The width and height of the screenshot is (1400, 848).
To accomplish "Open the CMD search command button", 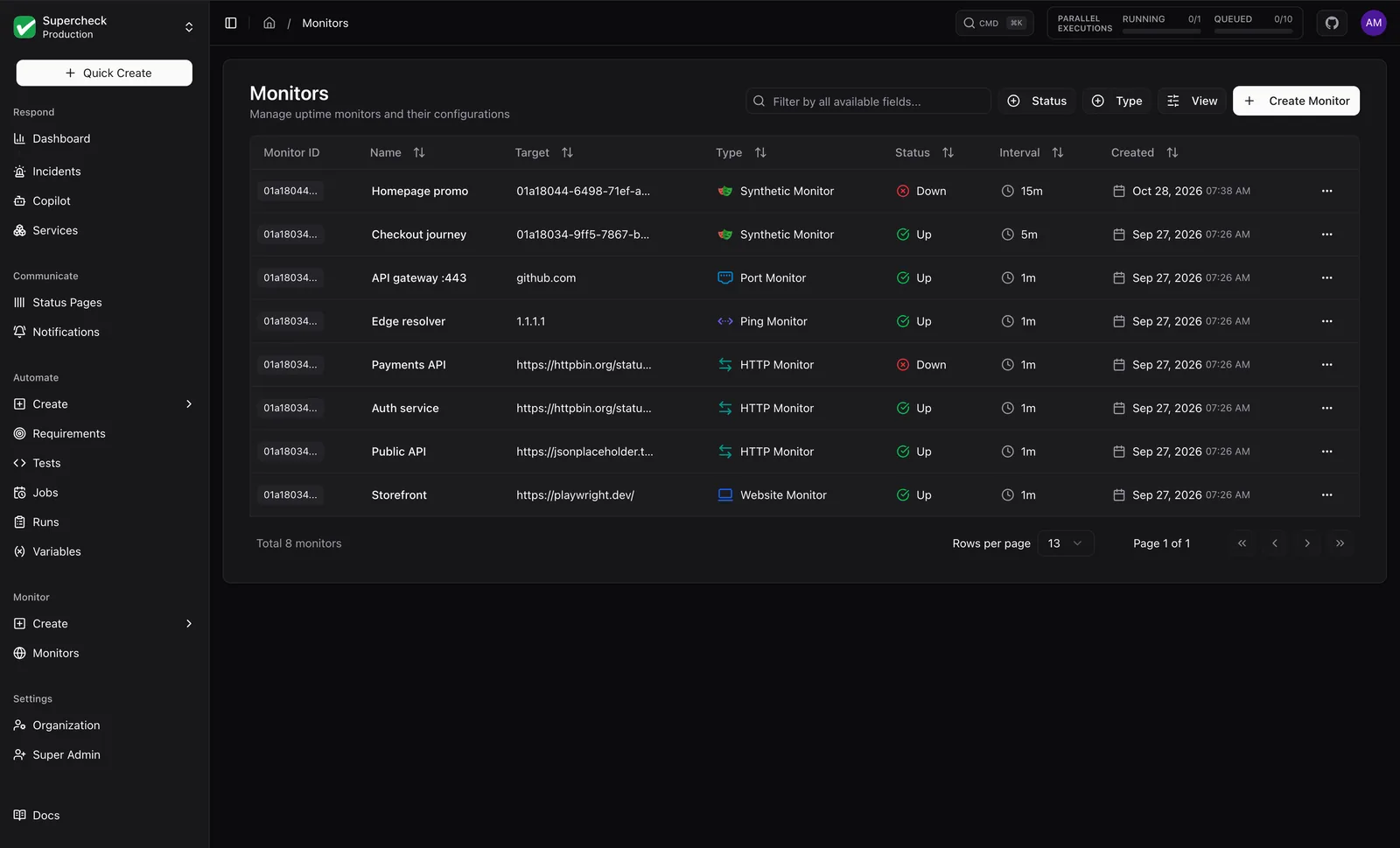I will (994, 23).
